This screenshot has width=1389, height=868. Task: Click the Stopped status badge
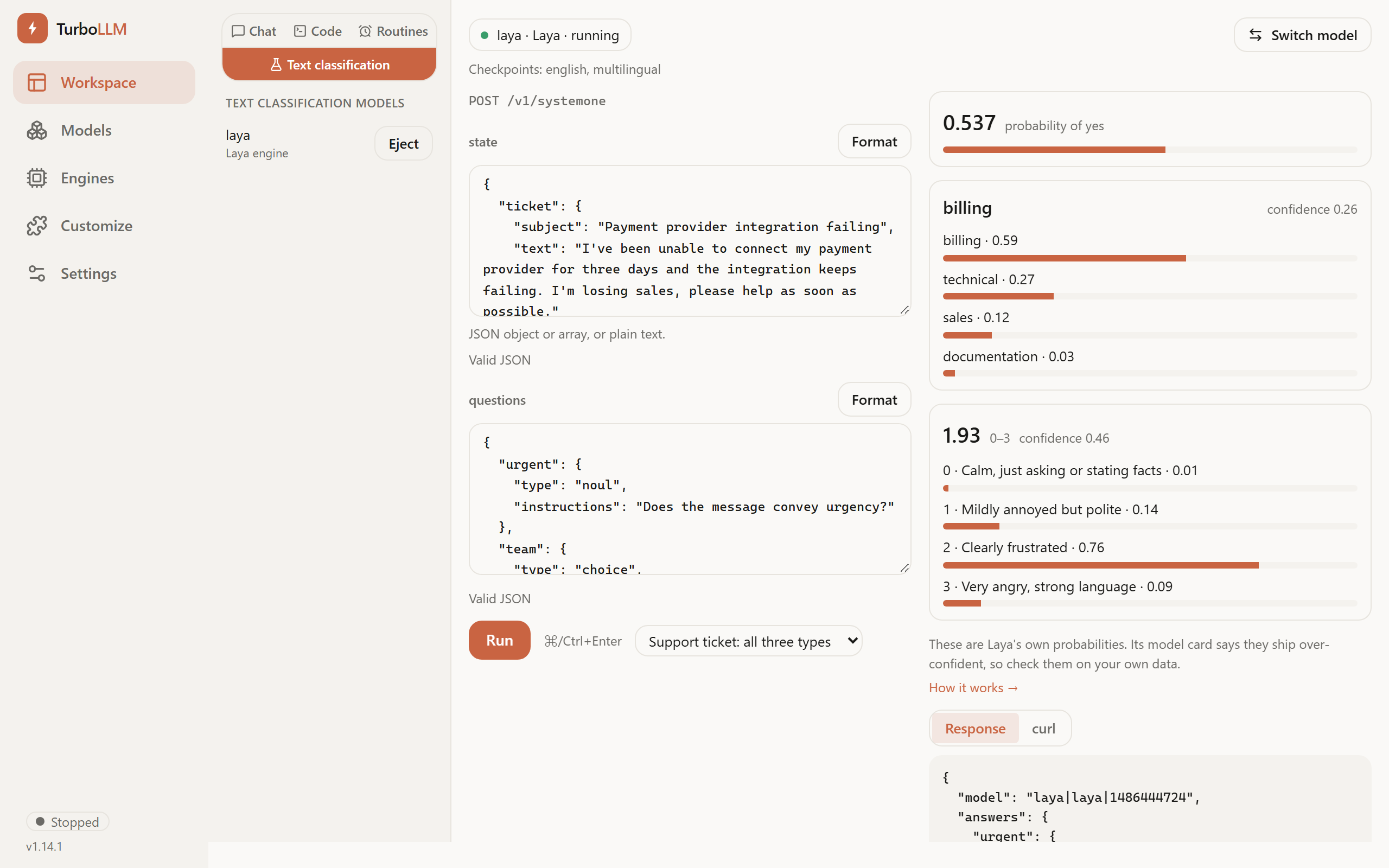67,821
